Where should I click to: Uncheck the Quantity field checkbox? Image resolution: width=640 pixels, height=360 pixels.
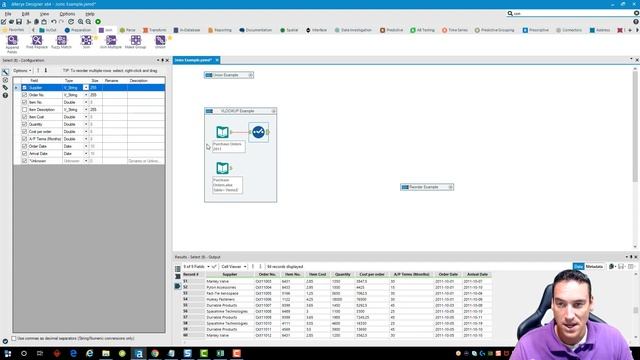pyautogui.click(x=24, y=124)
